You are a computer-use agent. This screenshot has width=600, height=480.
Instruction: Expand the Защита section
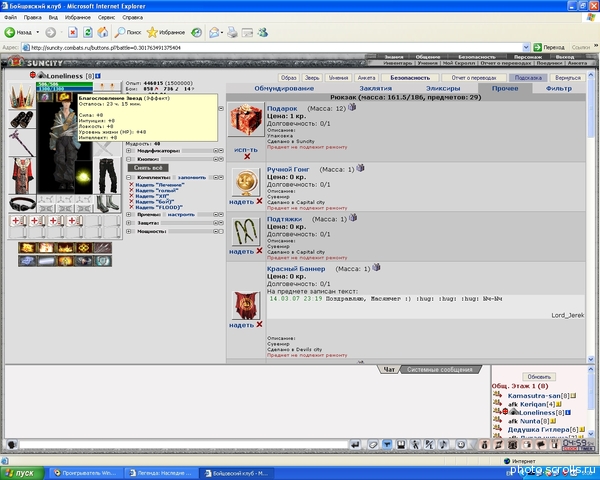pos(129,223)
